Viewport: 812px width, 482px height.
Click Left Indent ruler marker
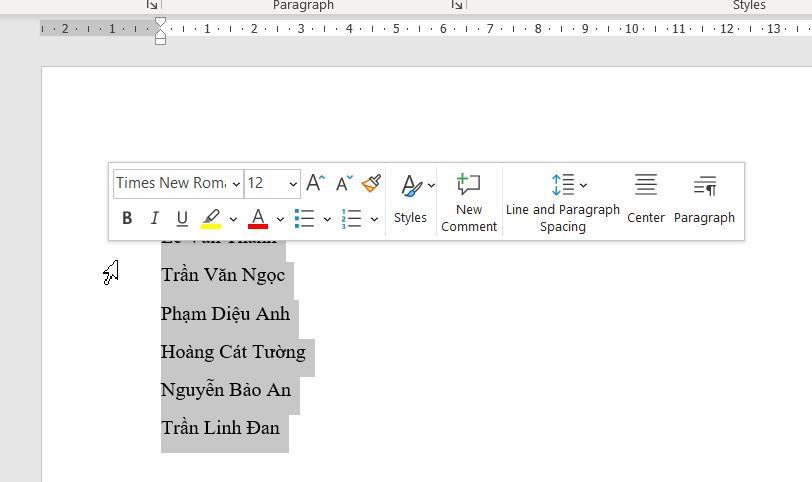click(161, 39)
